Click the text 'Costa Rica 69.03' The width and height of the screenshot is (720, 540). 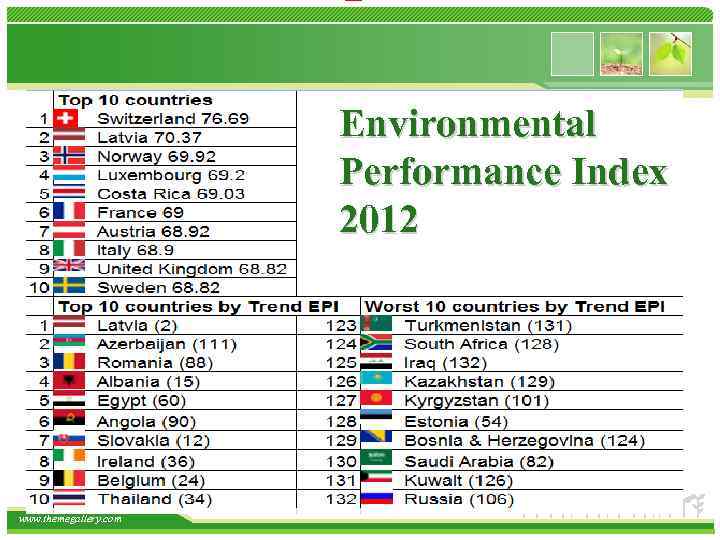[x=171, y=194]
